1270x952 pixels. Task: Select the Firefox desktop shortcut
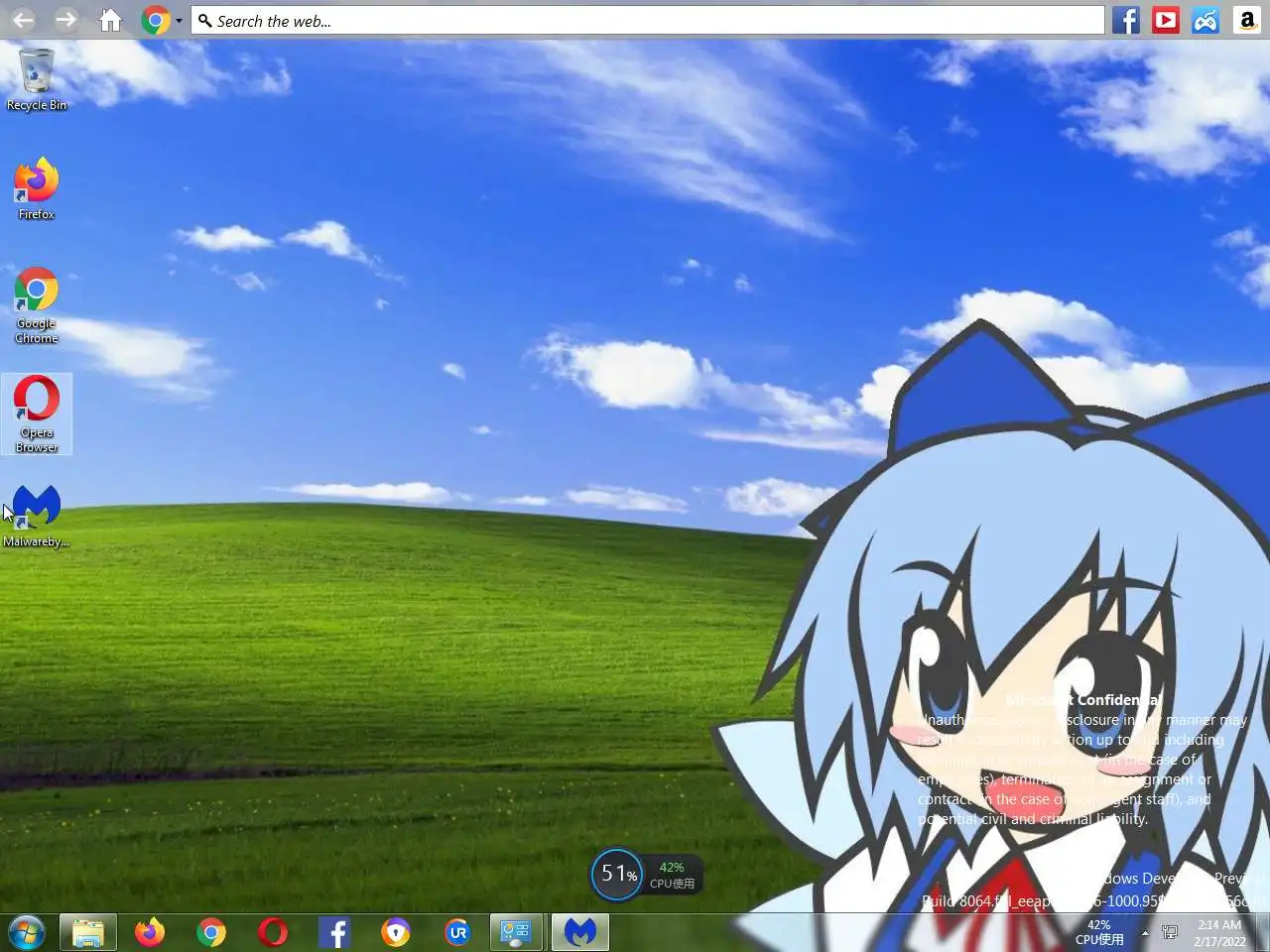[37, 188]
